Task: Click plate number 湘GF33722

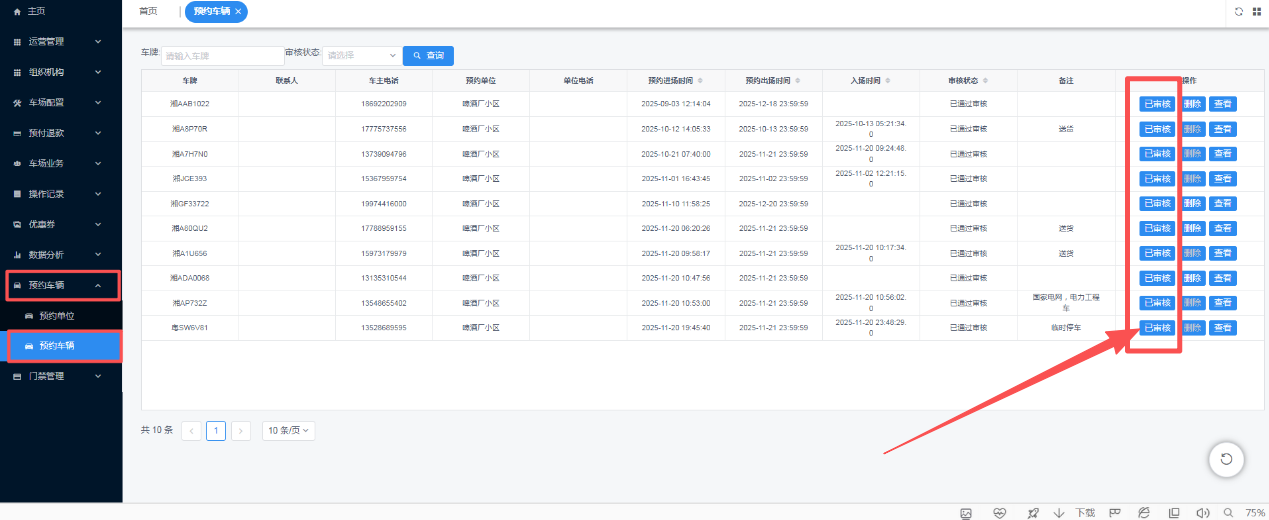Action: pos(189,204)
